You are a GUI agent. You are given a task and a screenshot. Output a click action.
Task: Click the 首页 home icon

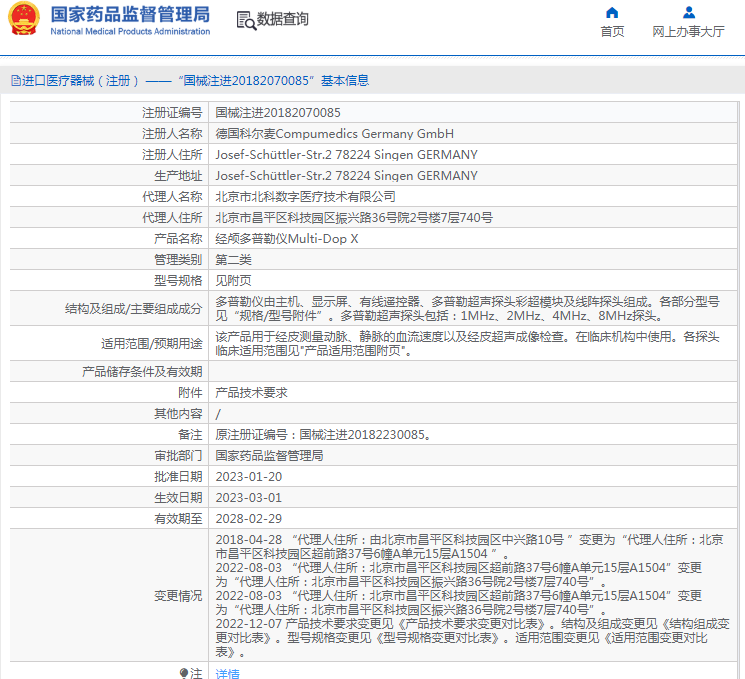[612, 13]
